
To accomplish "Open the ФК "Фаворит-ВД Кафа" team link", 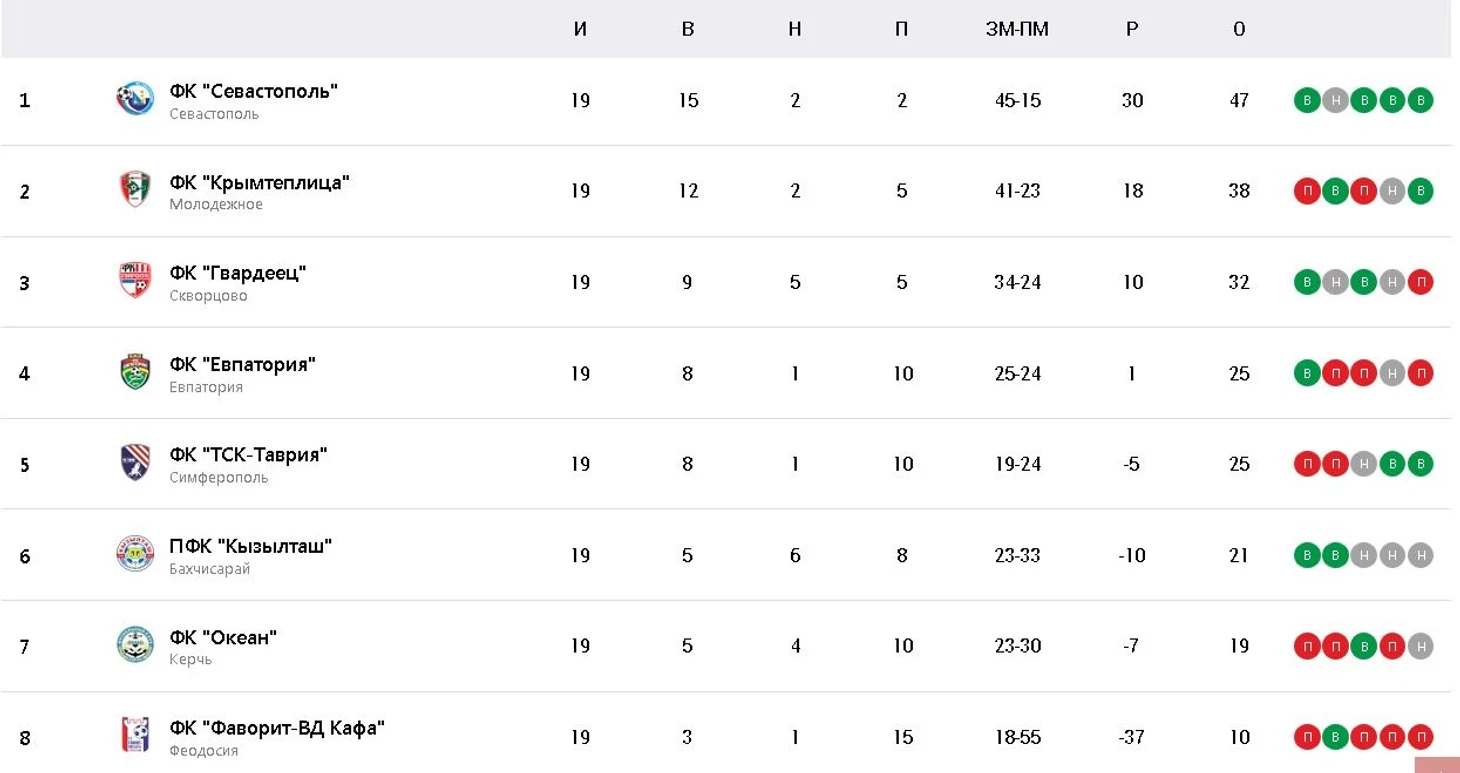I will (277, 728).
